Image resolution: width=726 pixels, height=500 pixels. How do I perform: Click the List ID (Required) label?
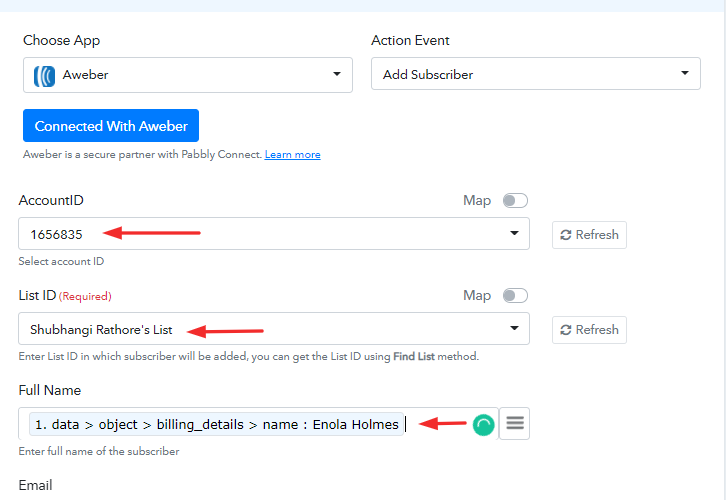tap(65, 295)
